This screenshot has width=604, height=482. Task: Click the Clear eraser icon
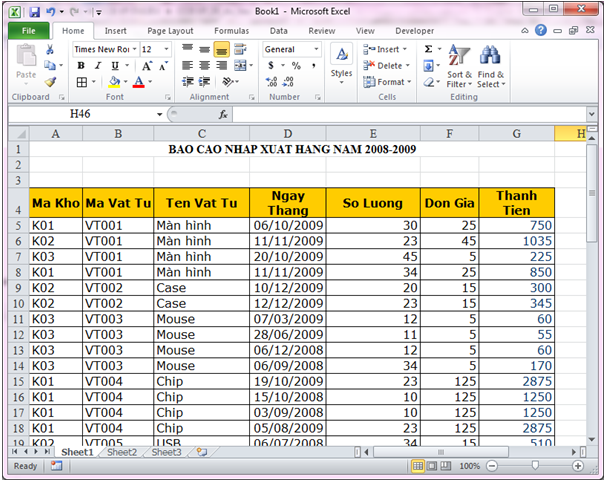429,82
